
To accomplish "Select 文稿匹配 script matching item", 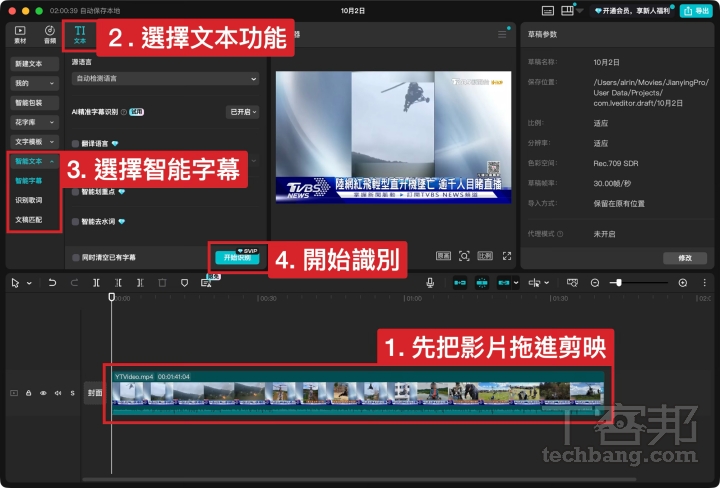I will [28, 220].
